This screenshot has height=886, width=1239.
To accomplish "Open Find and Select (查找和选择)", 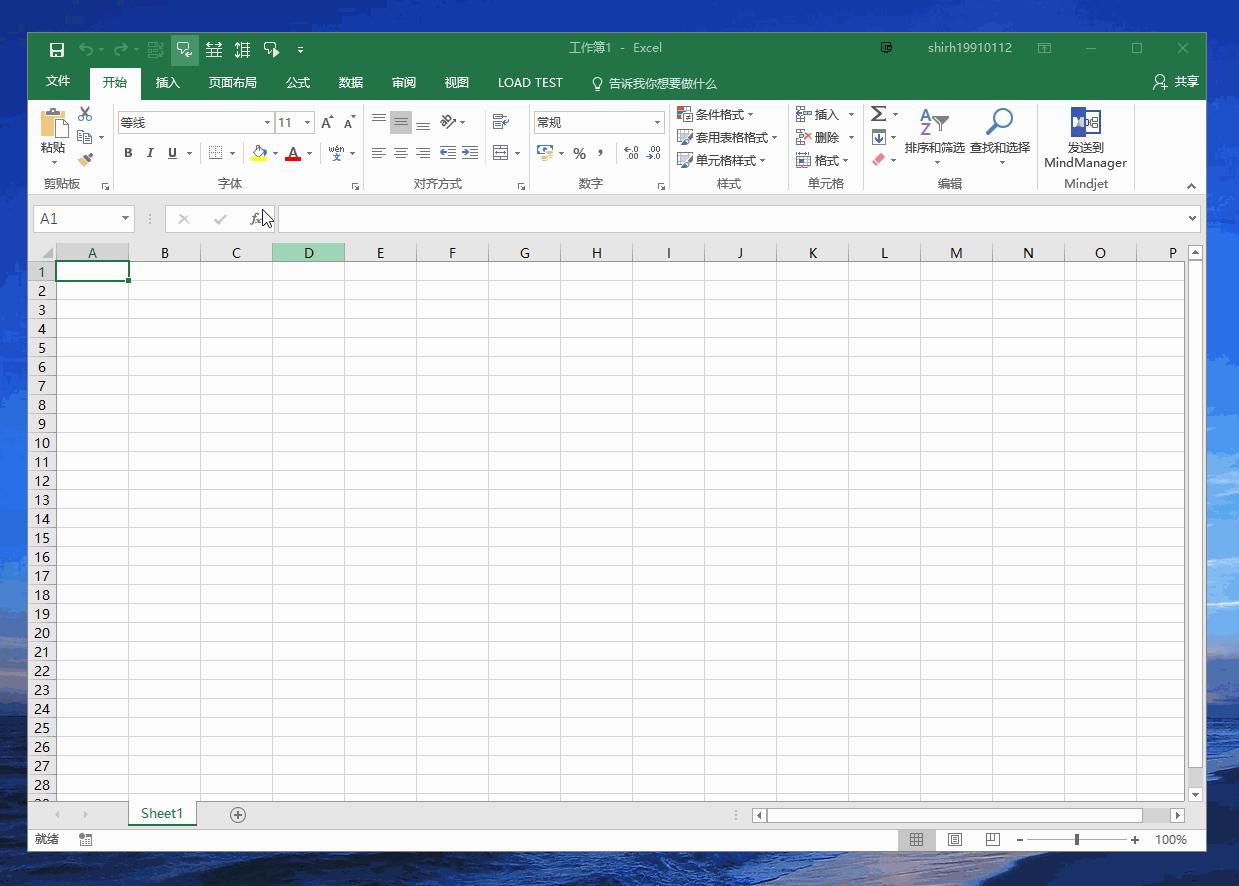I will pos(1000,137).
